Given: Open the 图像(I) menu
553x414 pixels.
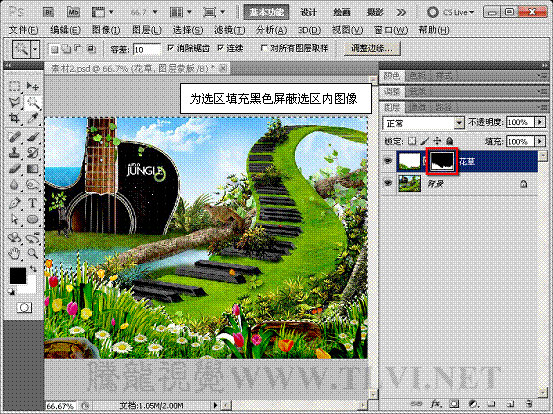Looking at the screenshot, I should [x=106, y=30].
